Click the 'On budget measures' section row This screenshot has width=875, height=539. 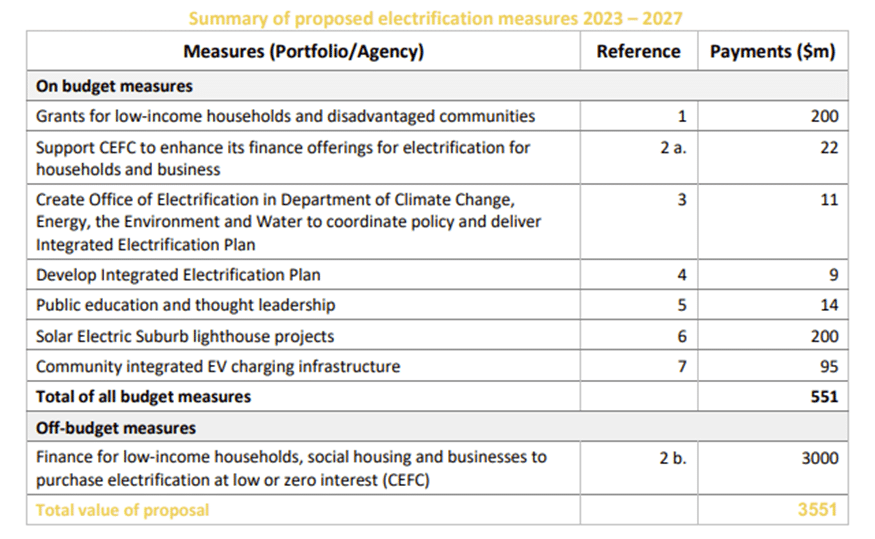tap(114, 86)
